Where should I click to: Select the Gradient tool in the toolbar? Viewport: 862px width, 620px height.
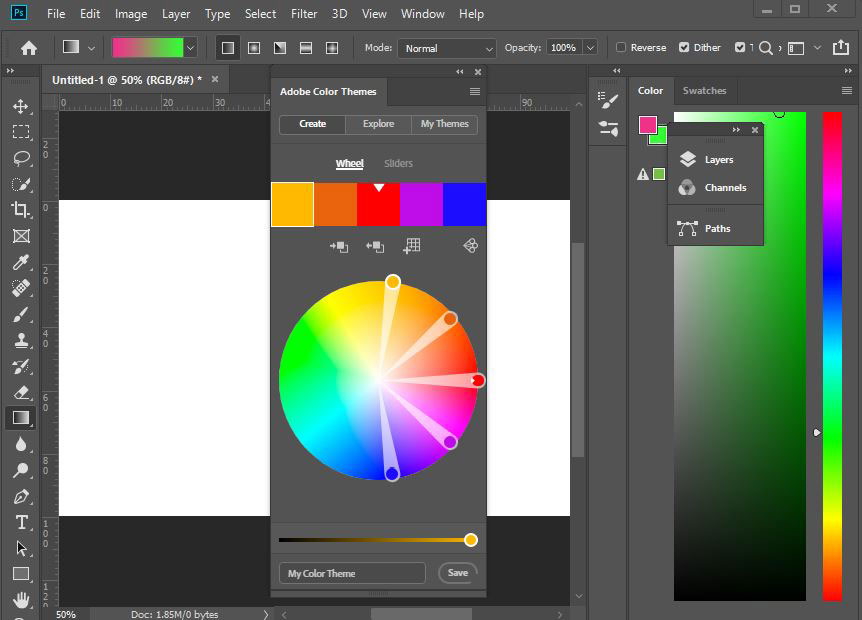[x=21, y=418]
